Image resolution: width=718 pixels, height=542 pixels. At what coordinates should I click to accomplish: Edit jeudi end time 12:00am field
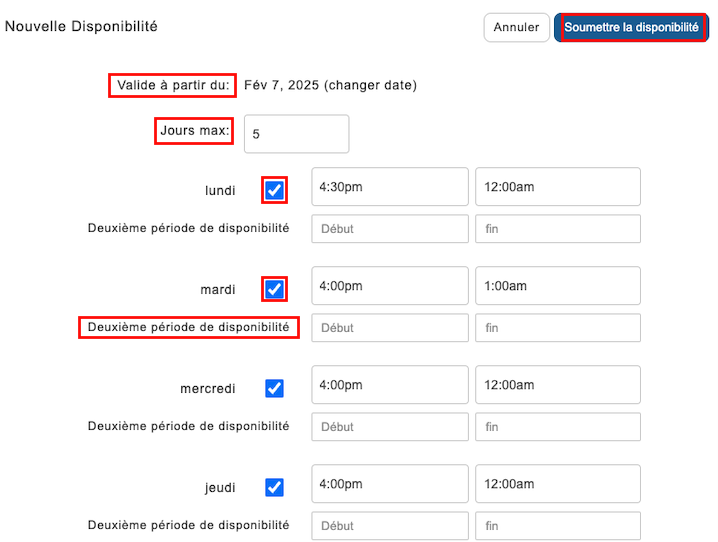(557, 484)
